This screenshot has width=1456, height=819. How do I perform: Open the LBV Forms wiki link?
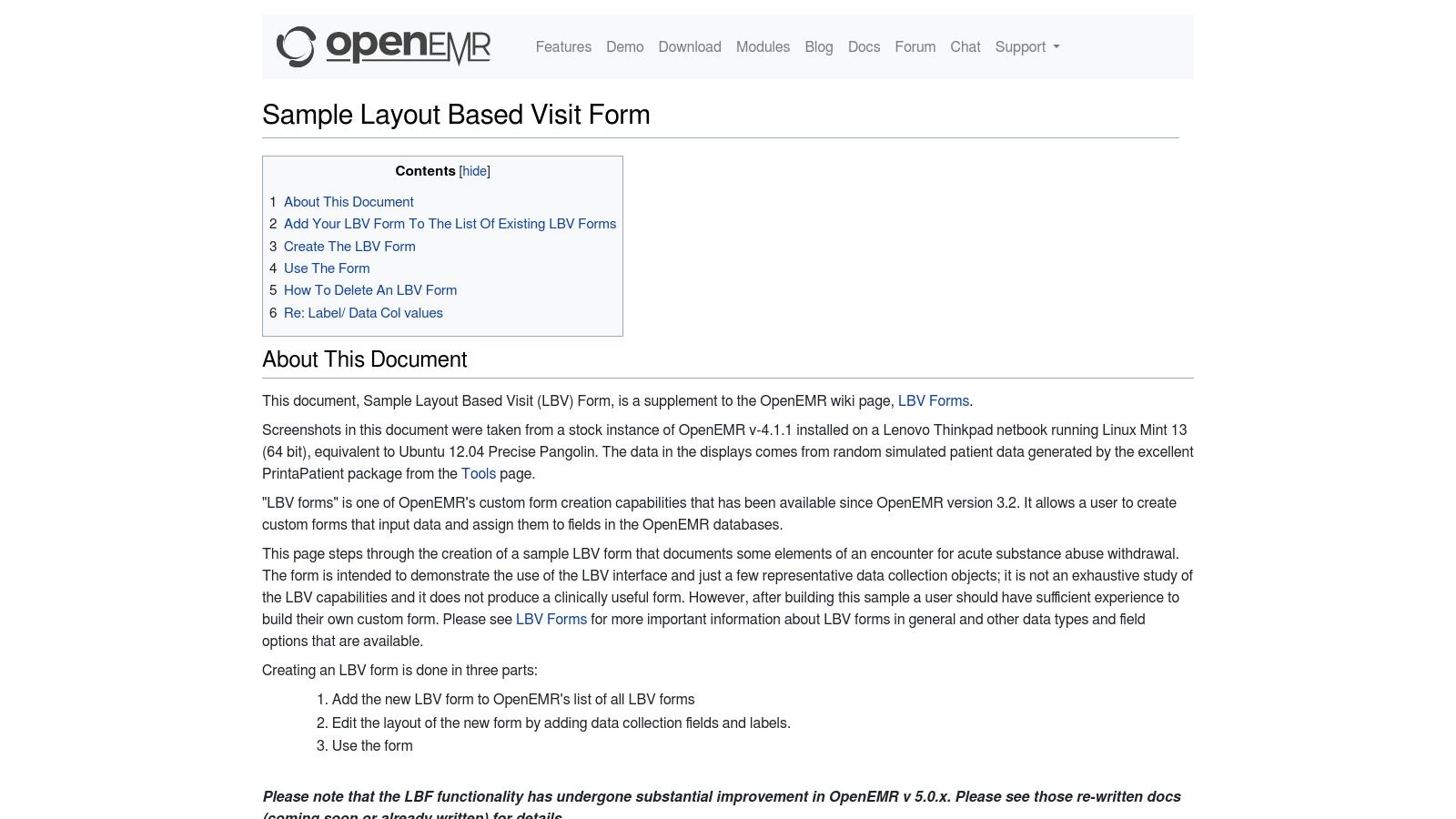tap(934, 400)
